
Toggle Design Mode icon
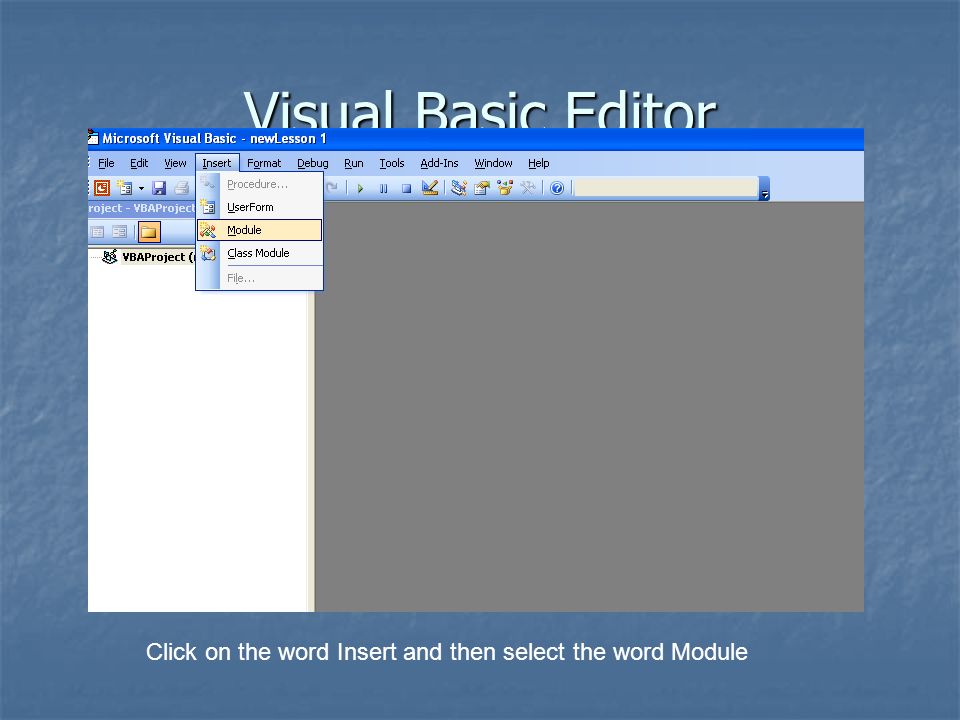click(430, 188)
